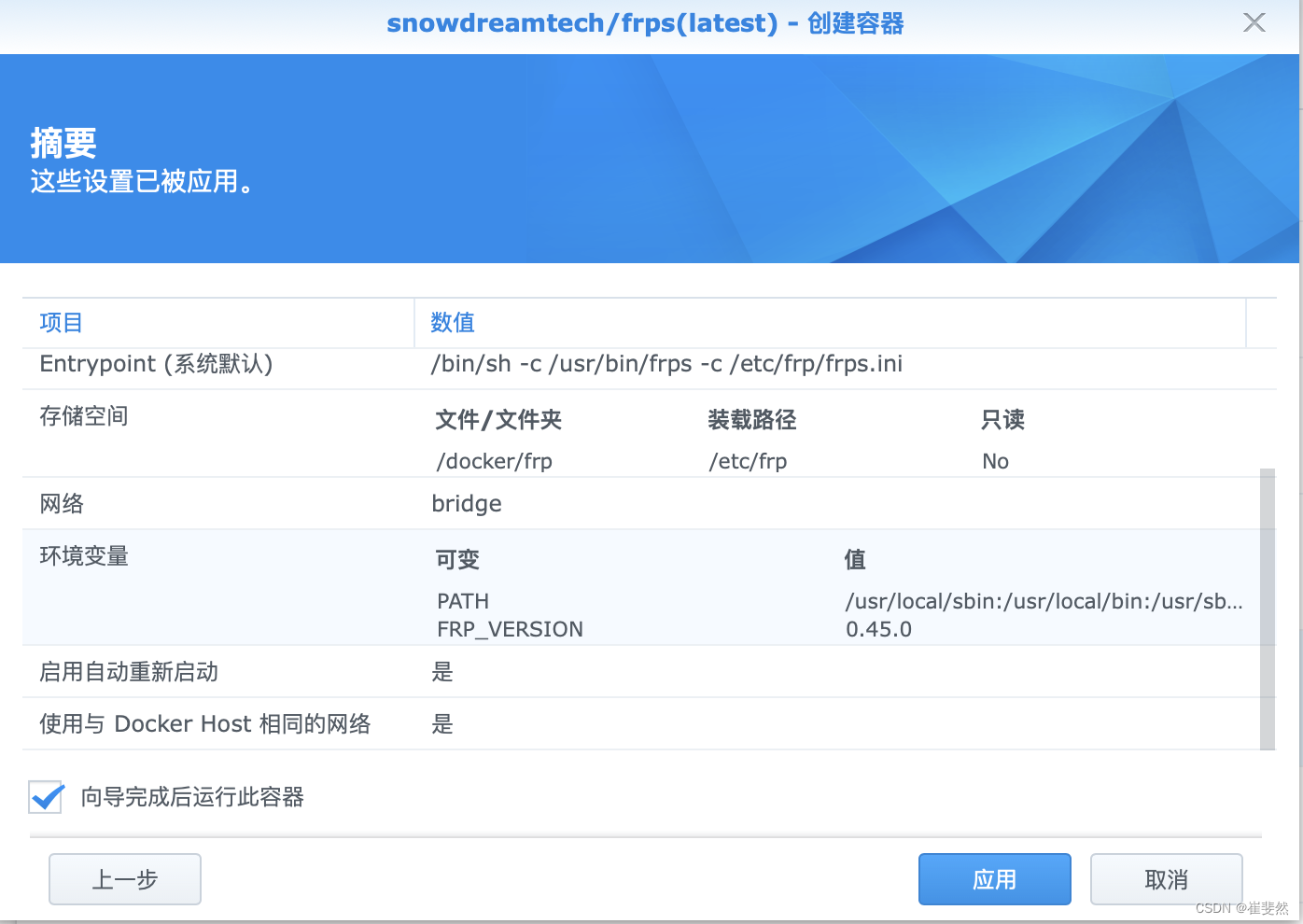Select the 摘要 heading in banner

click(x=63, y=143)
